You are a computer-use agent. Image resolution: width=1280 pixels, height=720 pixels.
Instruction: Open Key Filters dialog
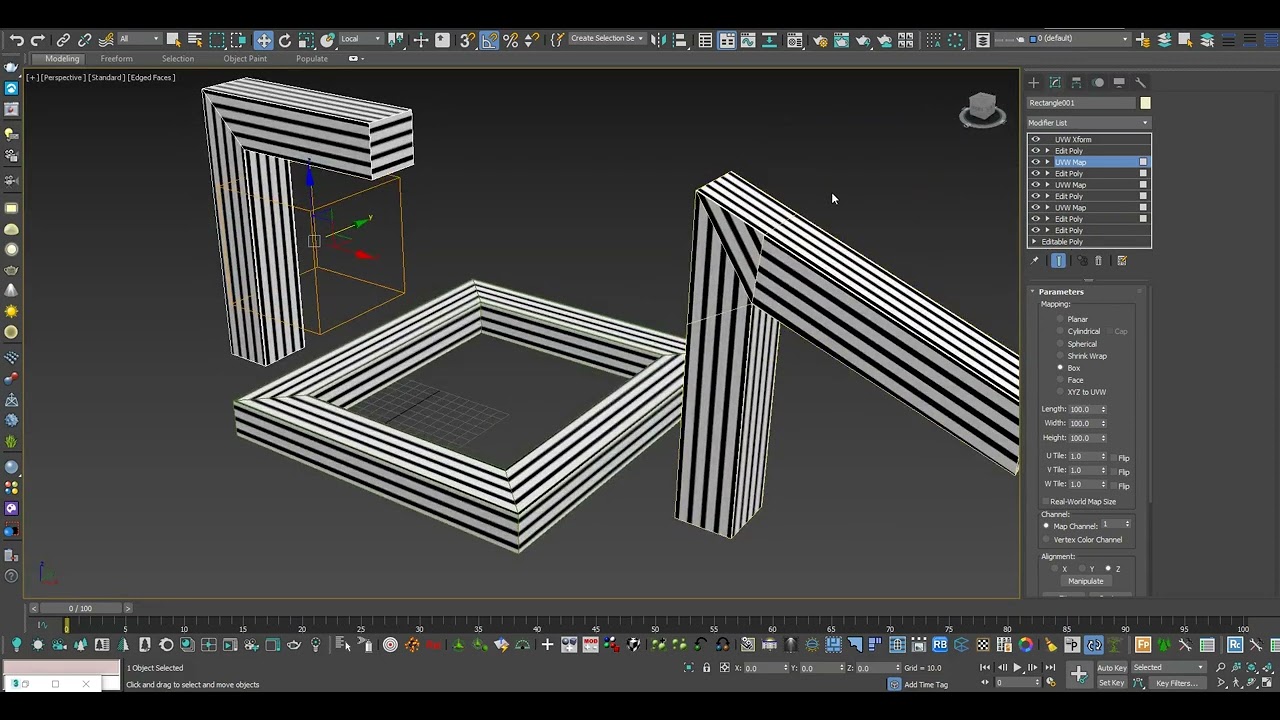pyautogui.click(x=1177, y=683)
